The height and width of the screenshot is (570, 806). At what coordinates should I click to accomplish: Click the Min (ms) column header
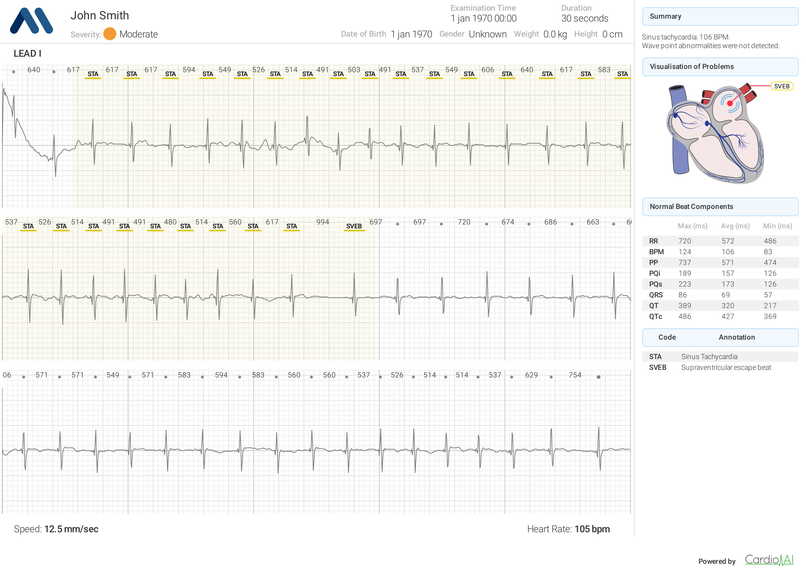pos(777,226)
